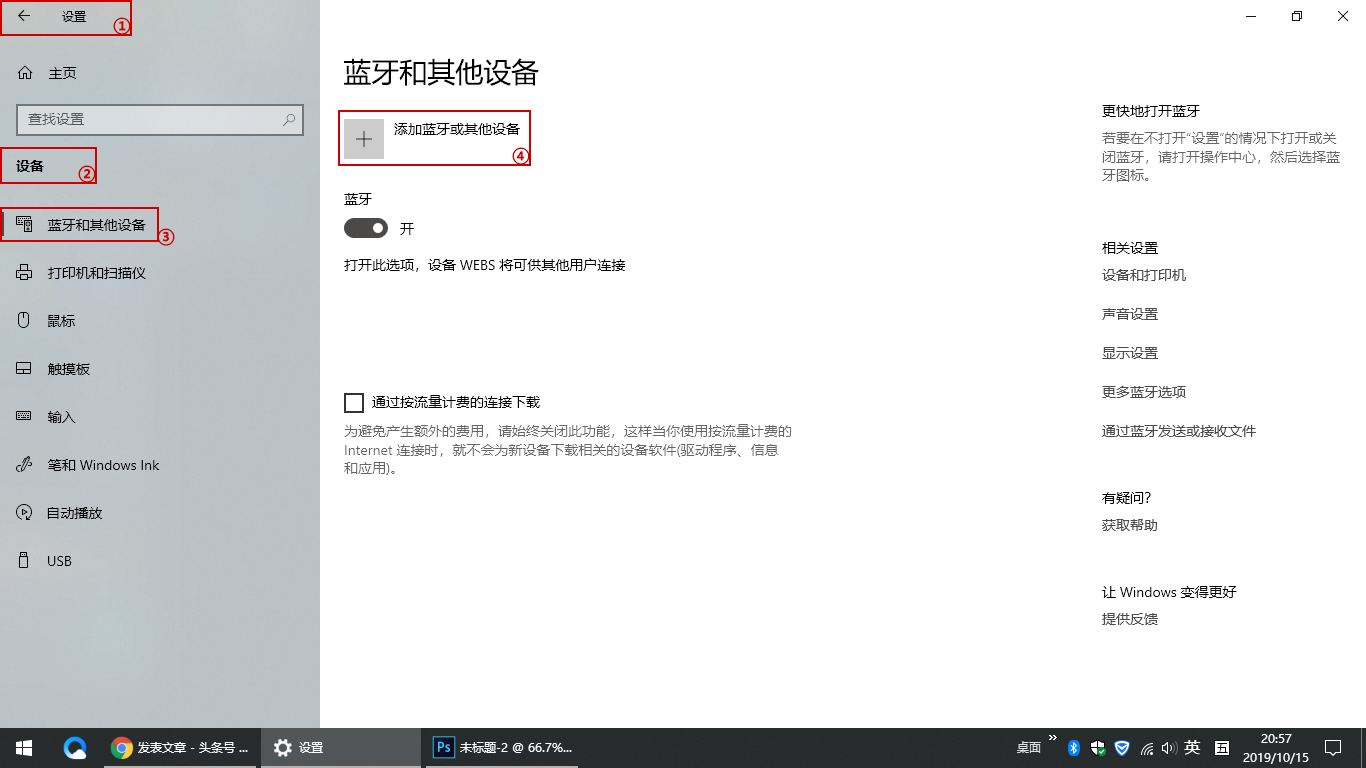Screen dimensions: 1366x768
Task: Select the 触摸板 (Touchpad) icon
Action: (x=24, y=368)
